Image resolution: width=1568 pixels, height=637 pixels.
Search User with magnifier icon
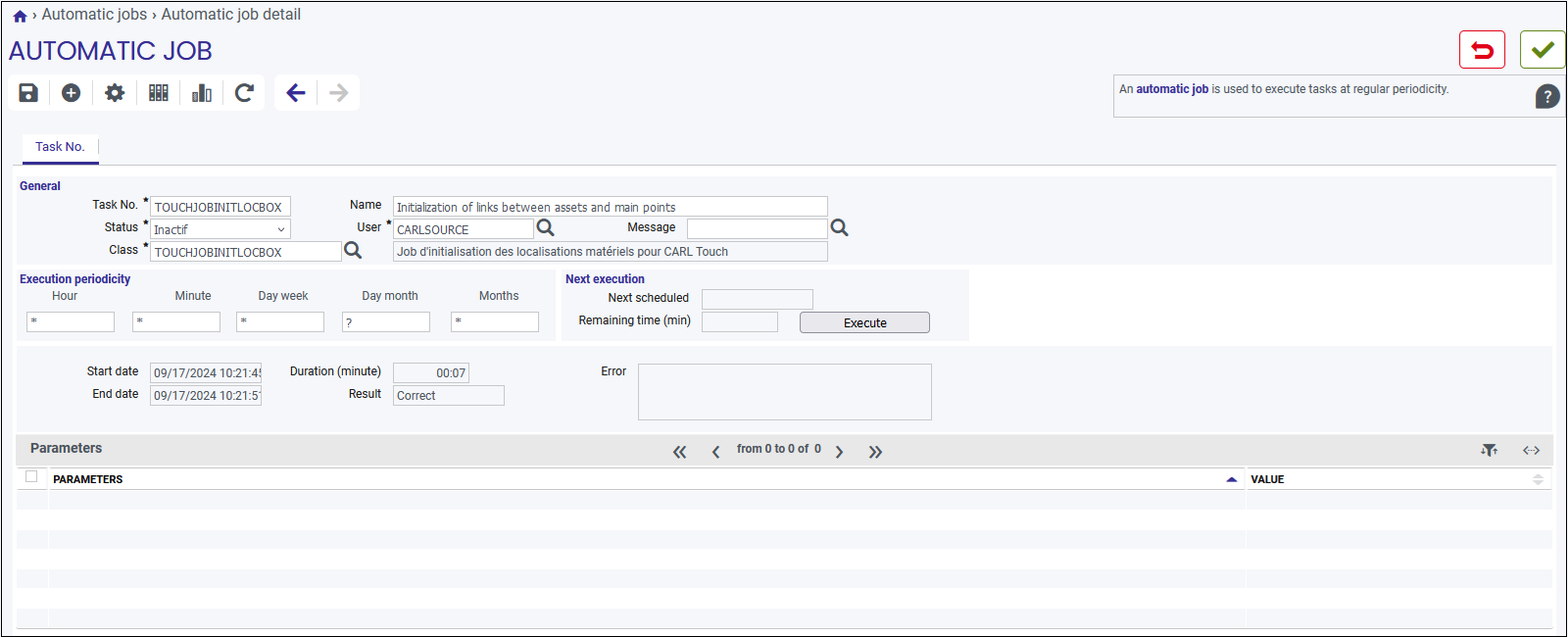pyautogui.click(x=546, y=228)
